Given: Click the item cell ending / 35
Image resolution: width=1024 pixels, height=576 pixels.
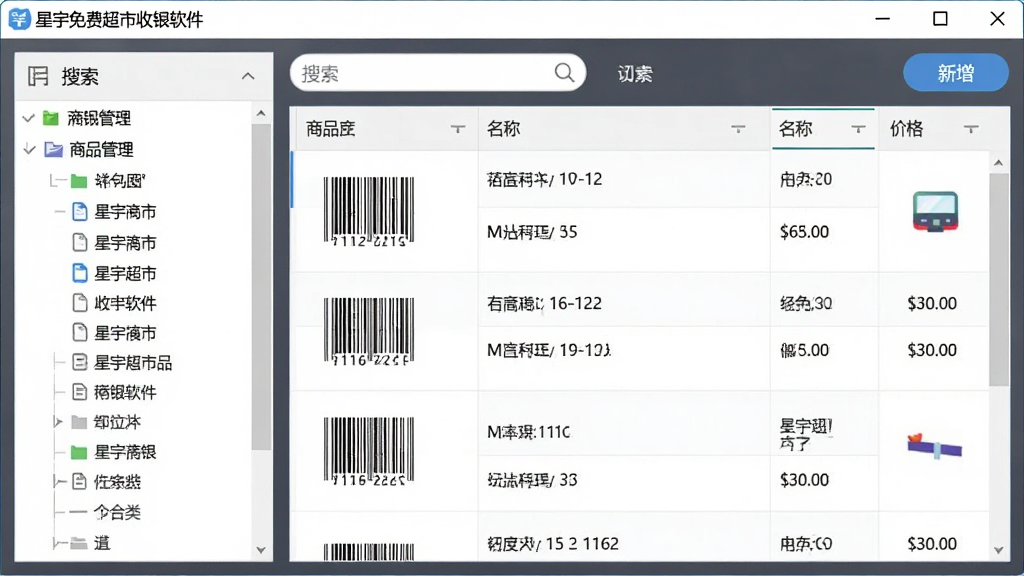Looking at the screenshot, I should pos(624,239).
